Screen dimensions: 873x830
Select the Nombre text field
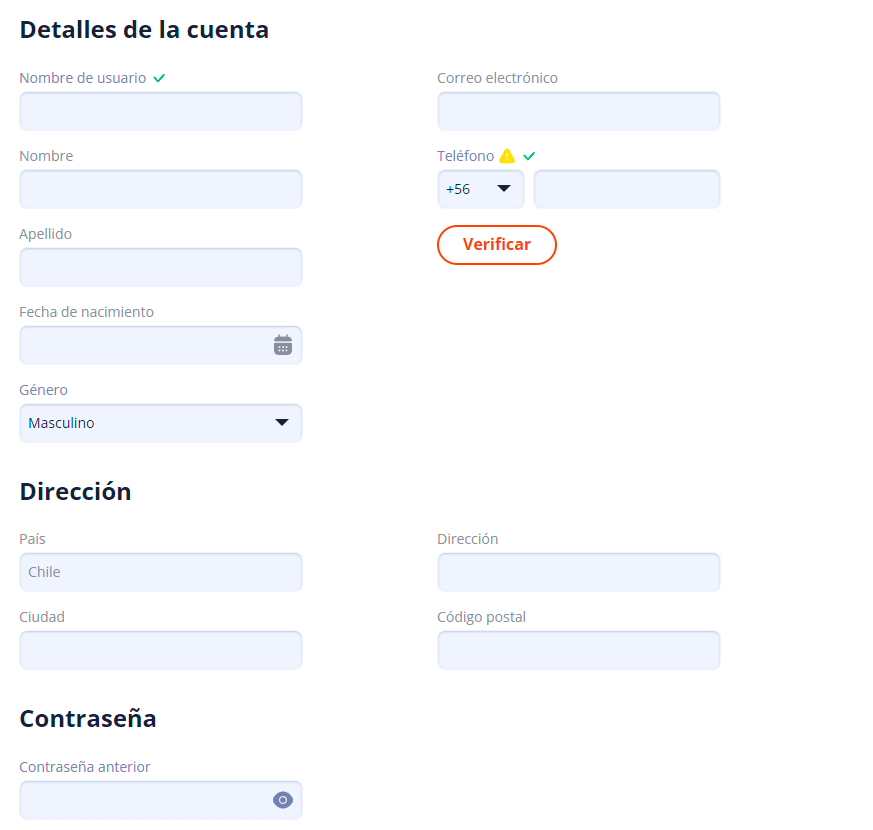pyautogui.click(x=160, y=189)
